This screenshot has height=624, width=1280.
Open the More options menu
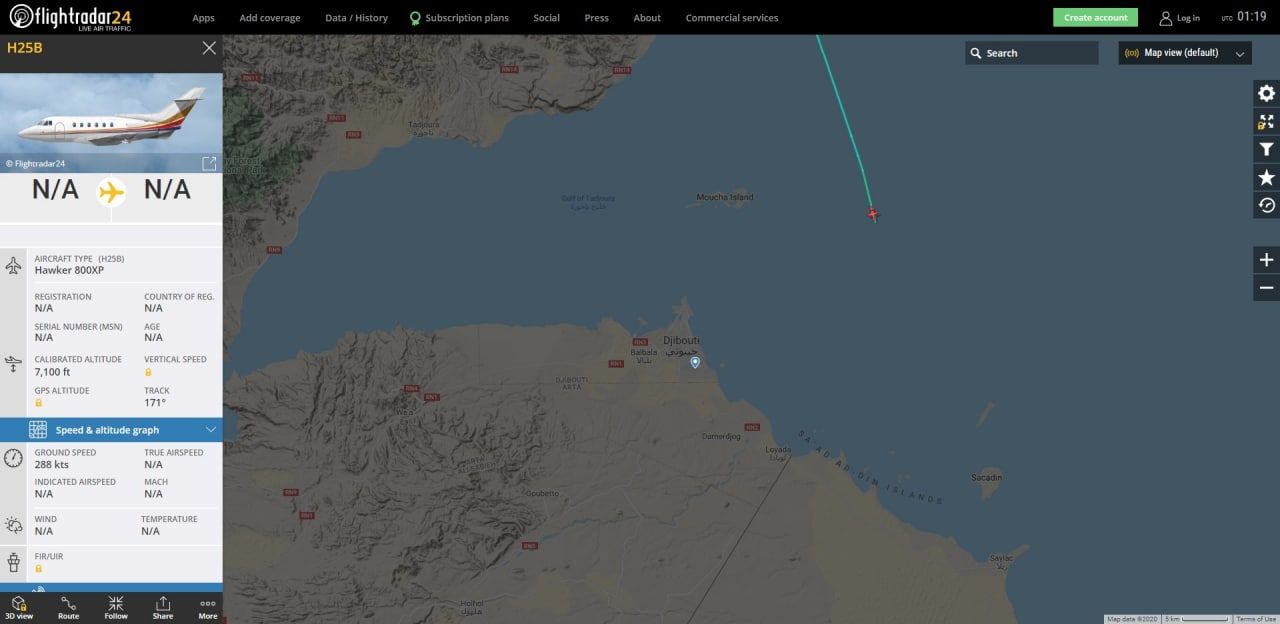click(208, 608)
